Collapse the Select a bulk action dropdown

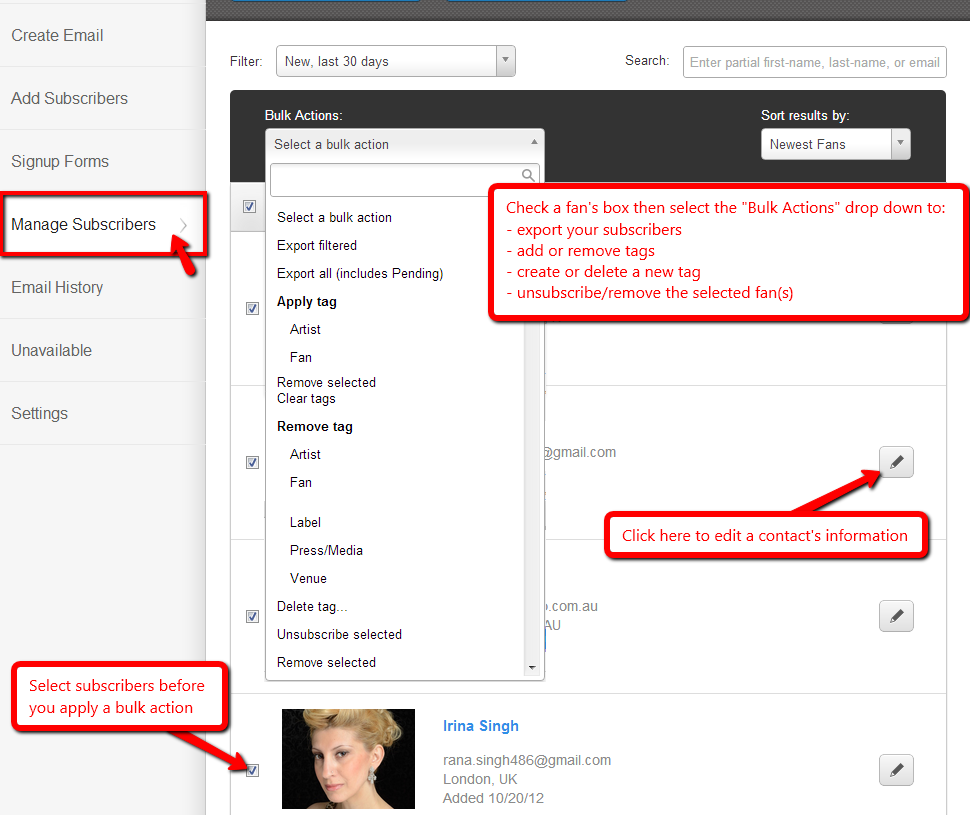tap(404, 144)
